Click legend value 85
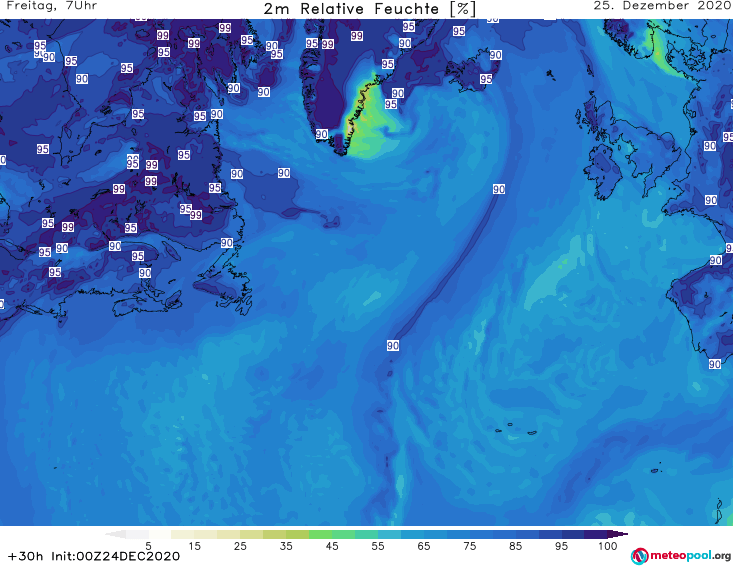 [x=516, y=546]
